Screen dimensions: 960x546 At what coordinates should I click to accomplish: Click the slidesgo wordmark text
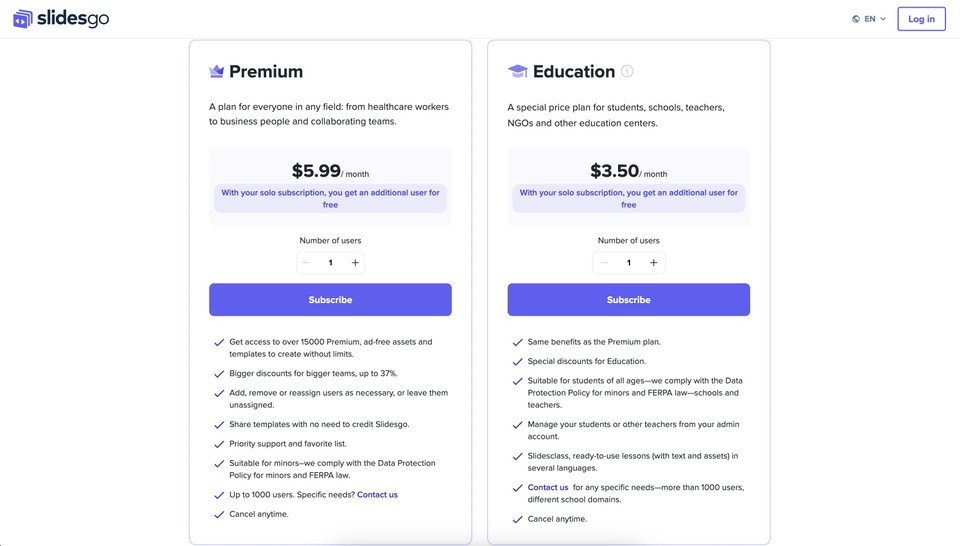[73, 18]
